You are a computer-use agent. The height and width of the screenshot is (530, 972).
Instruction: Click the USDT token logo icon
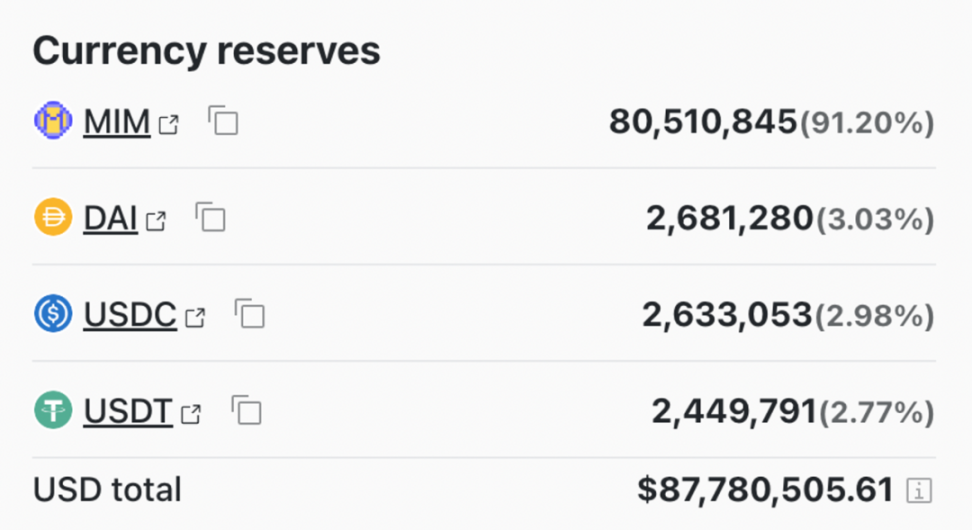click(53, 410)
